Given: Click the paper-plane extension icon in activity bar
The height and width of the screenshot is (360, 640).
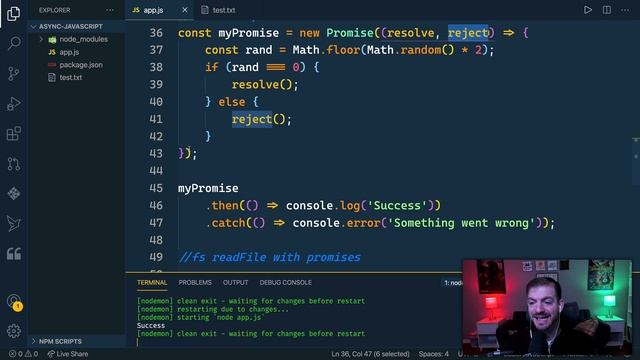Looking at the screenshot, I should click(13, 224).
